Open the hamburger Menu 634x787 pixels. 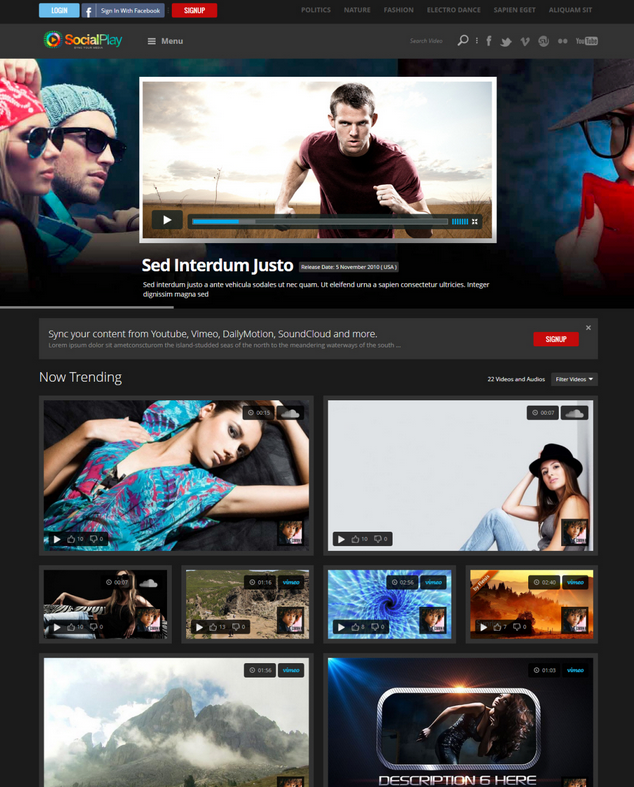165,41
